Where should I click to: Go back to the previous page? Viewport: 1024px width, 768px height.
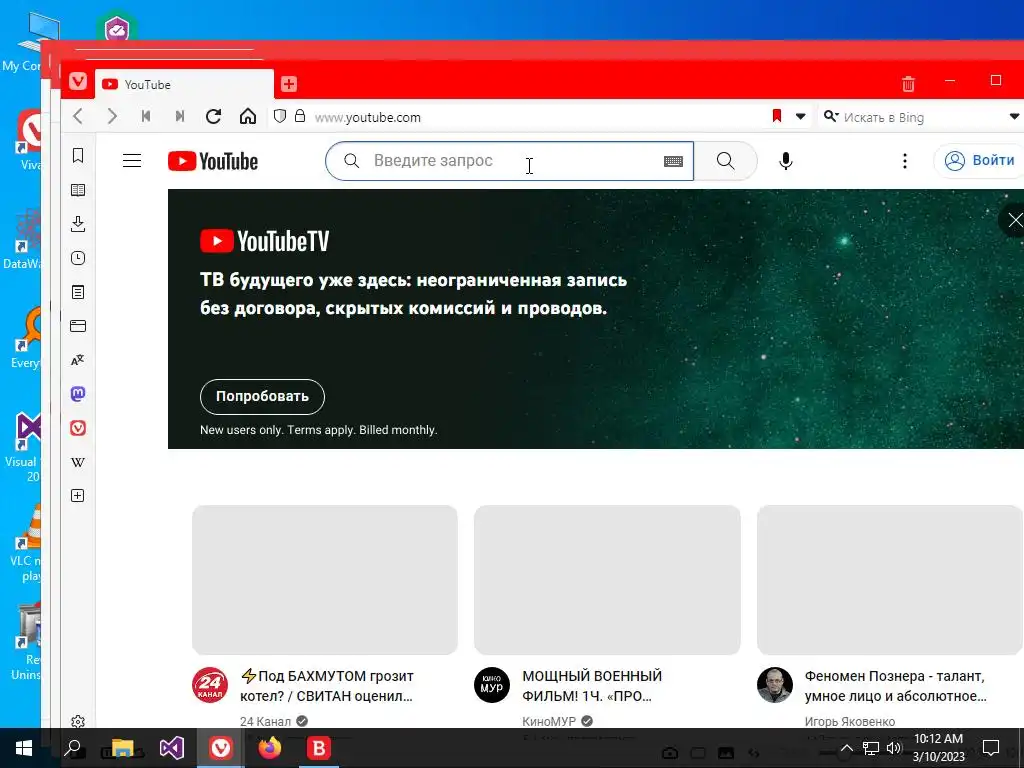click(x=78, y=116)
